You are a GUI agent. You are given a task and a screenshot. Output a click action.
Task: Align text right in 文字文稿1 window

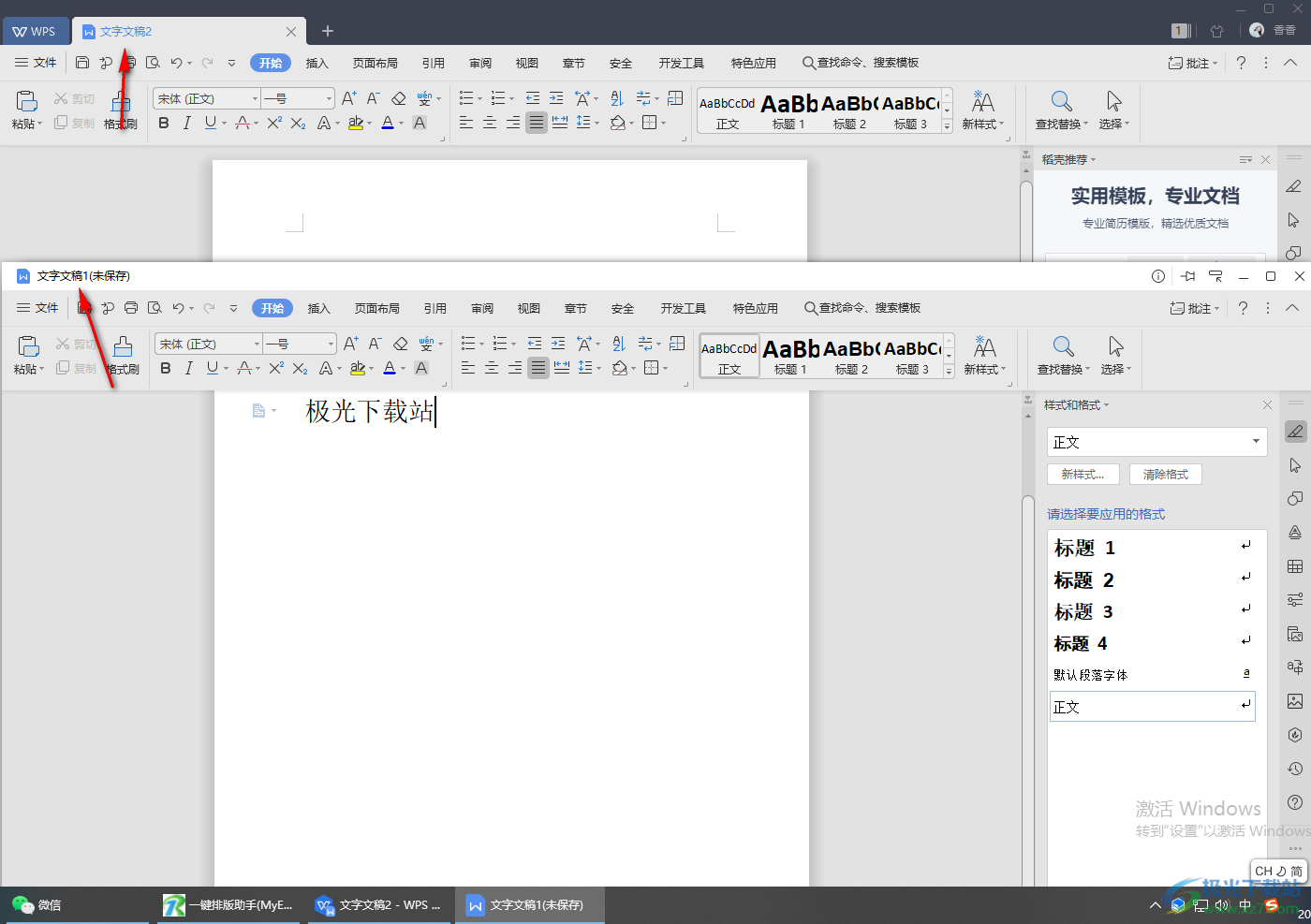514,368
